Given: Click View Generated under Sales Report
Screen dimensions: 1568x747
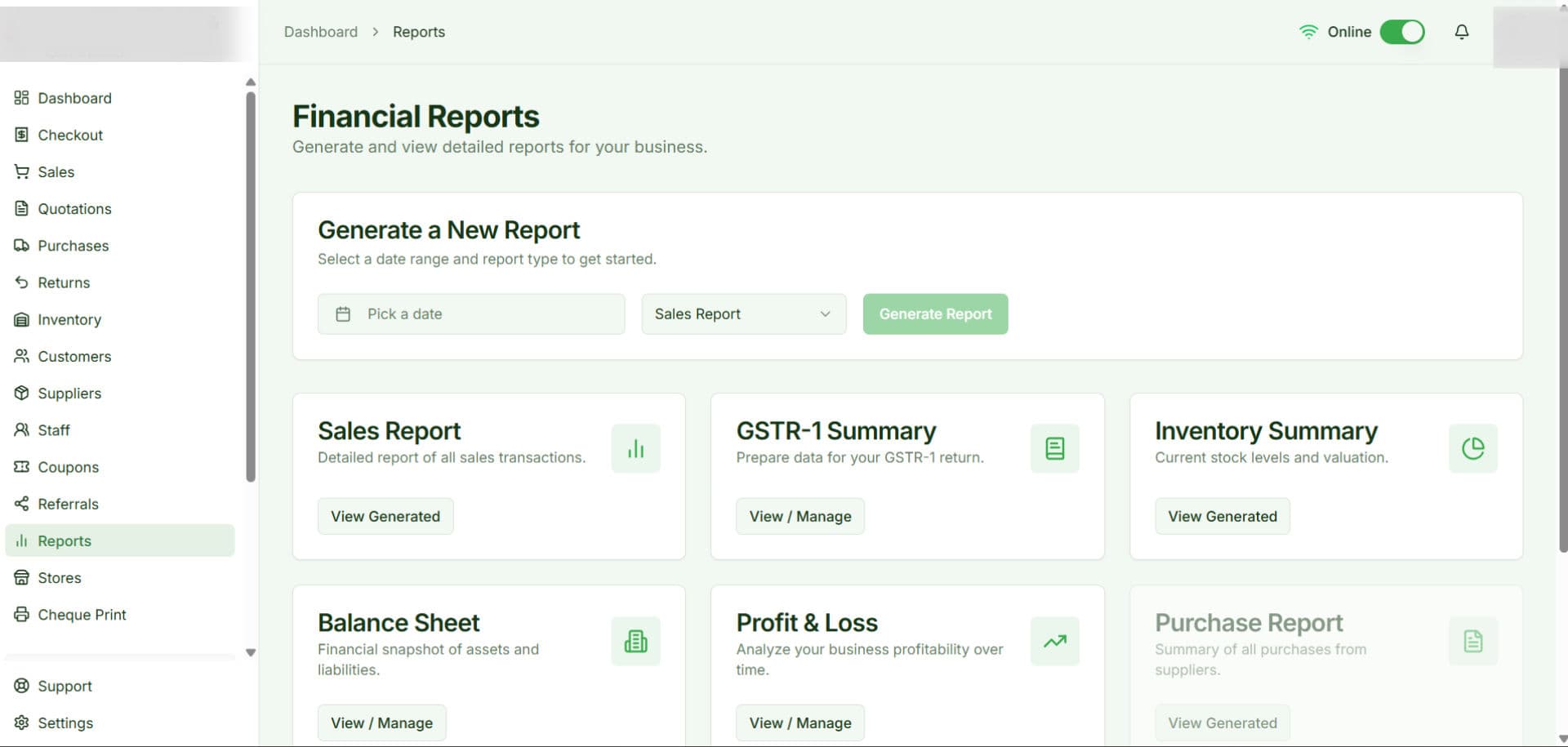Looking at the screenshot, I should 385,517.
